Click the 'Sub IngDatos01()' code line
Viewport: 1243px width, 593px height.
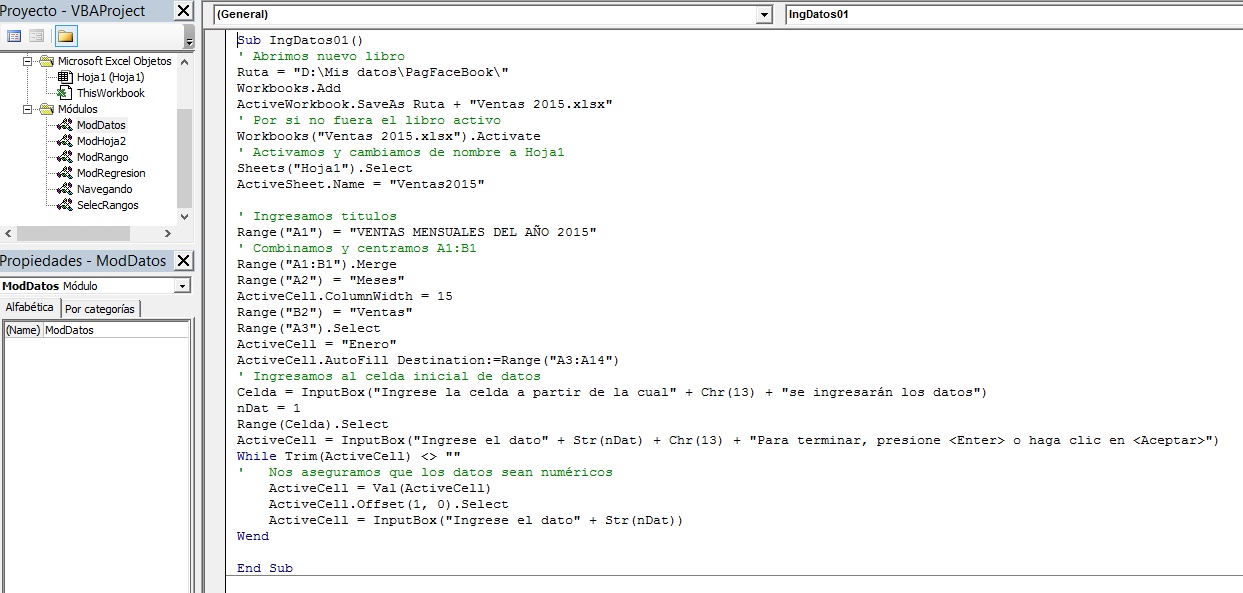[300, 41]
